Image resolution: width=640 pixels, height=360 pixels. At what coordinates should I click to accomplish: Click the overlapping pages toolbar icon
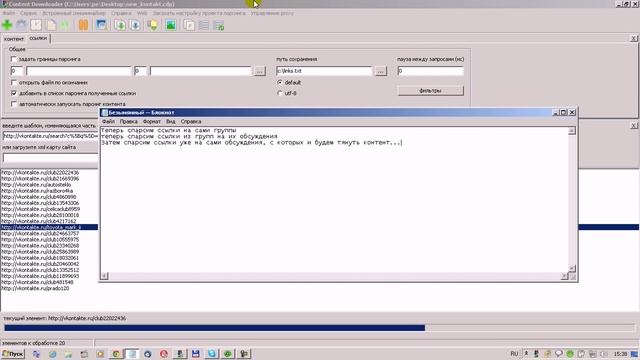pyautogui.click(x=189, y=25)
